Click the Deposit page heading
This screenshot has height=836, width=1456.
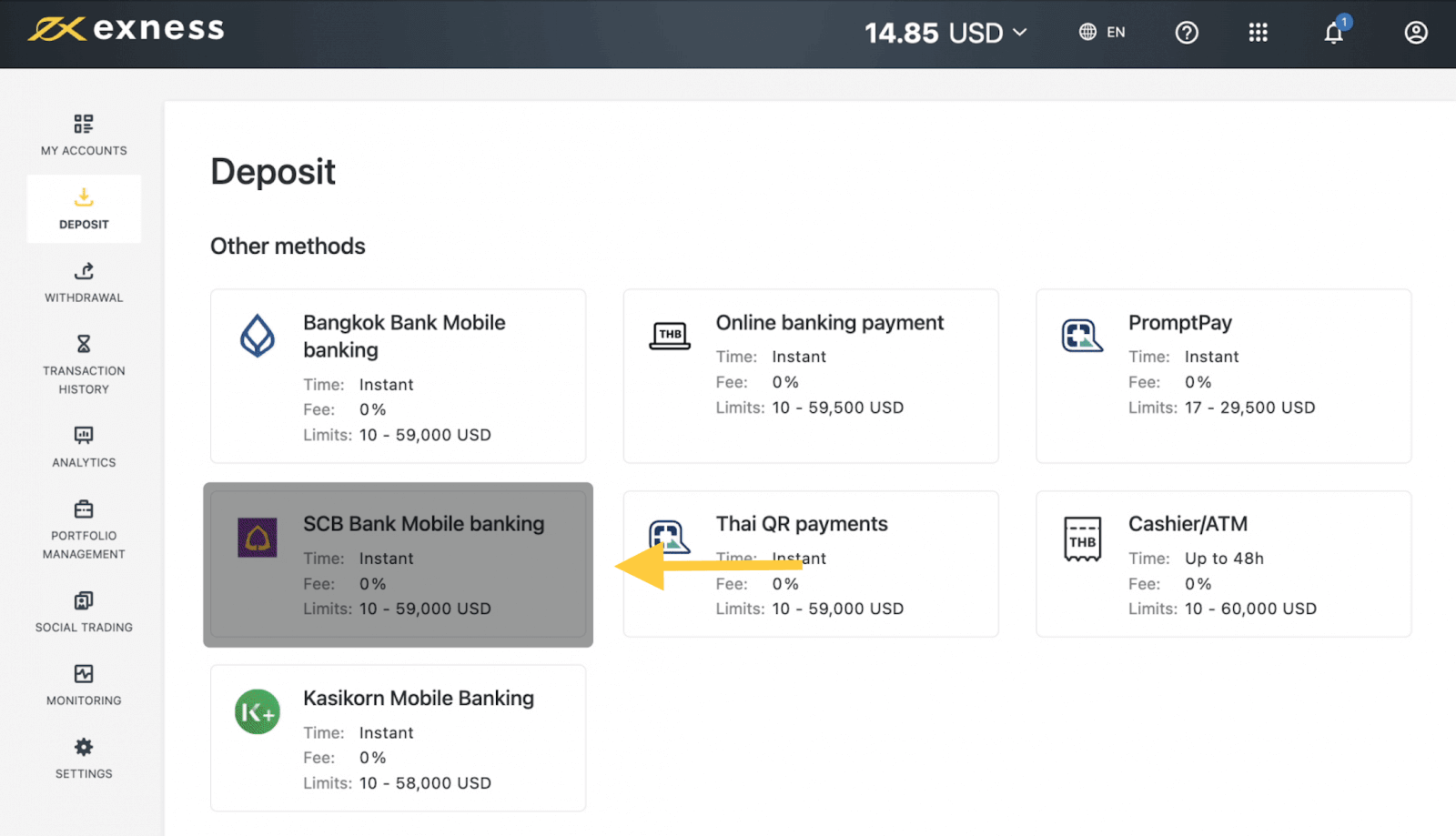pyautogui.click(x=273, y=172)
